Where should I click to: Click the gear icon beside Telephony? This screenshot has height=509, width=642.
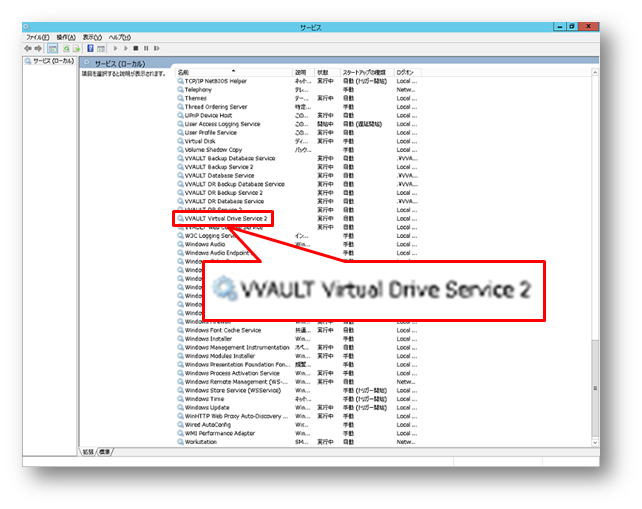(180, 90)
